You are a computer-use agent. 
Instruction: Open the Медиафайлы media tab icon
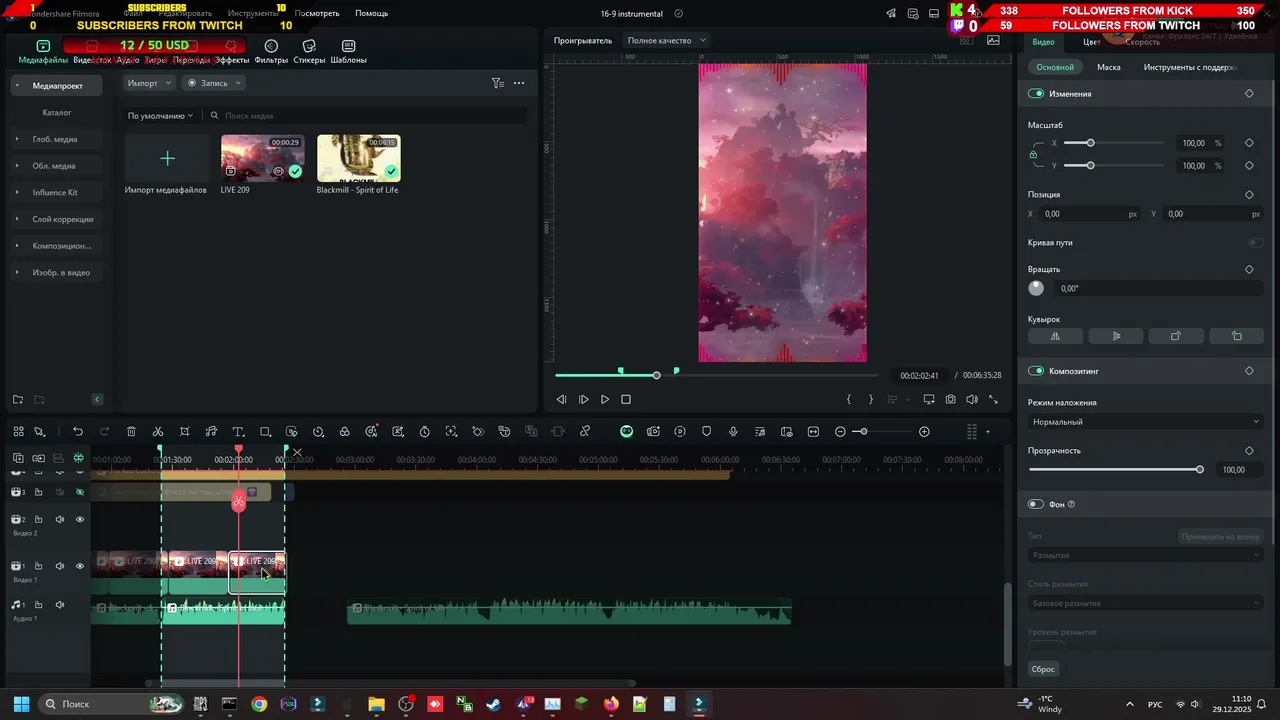[x=43, y=46]
